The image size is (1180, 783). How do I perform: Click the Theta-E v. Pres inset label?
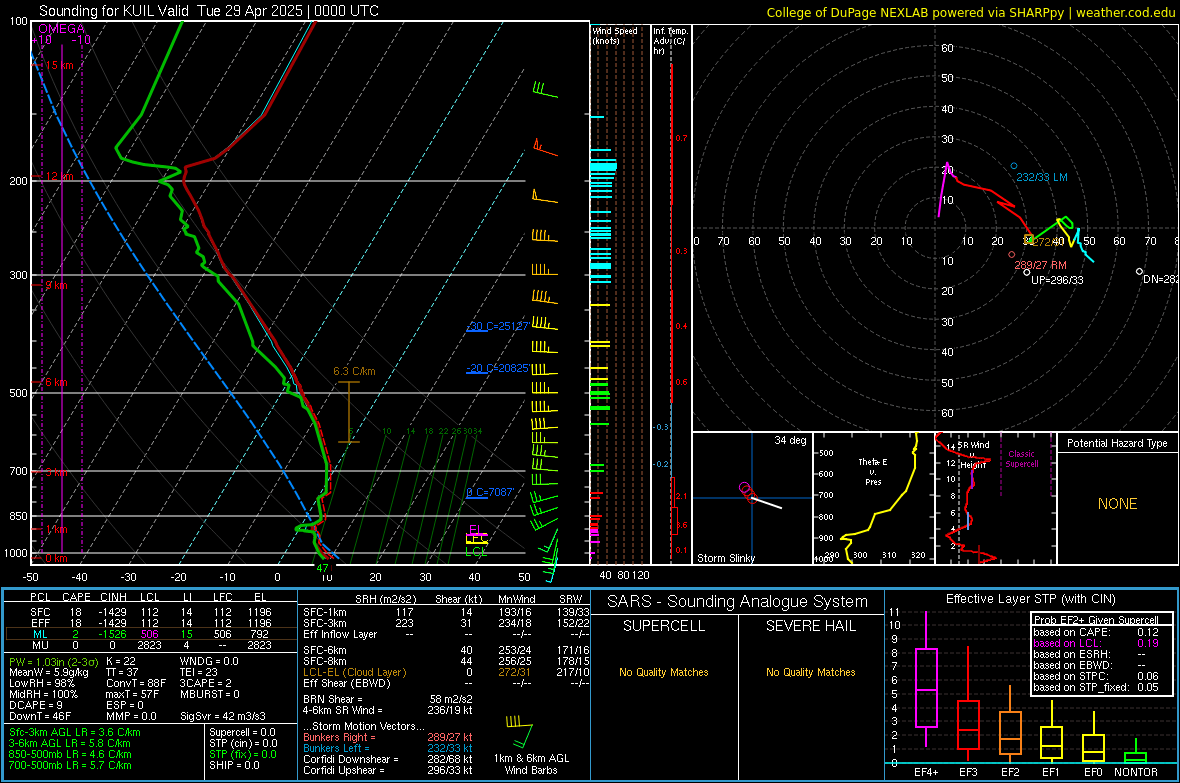tap(873, 471)
